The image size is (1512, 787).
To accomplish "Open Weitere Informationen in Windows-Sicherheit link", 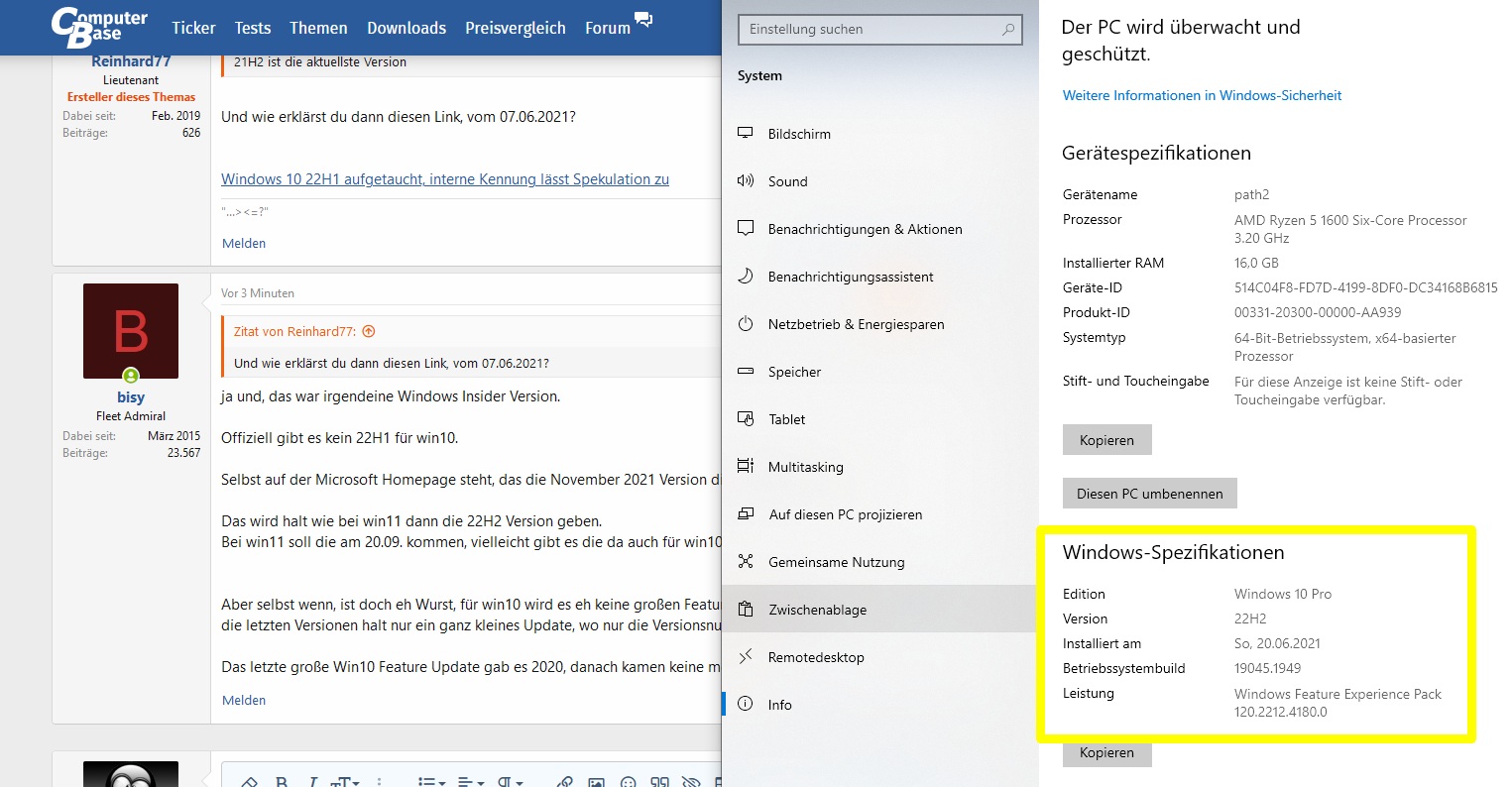I will click(1202, 95).
